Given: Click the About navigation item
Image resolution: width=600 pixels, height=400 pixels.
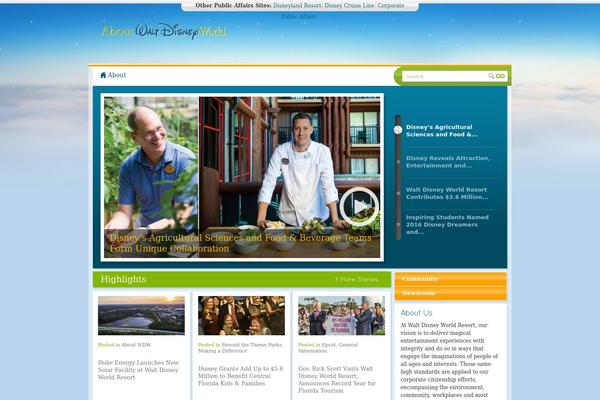Looking at the screenshot, I should (117, 75).
